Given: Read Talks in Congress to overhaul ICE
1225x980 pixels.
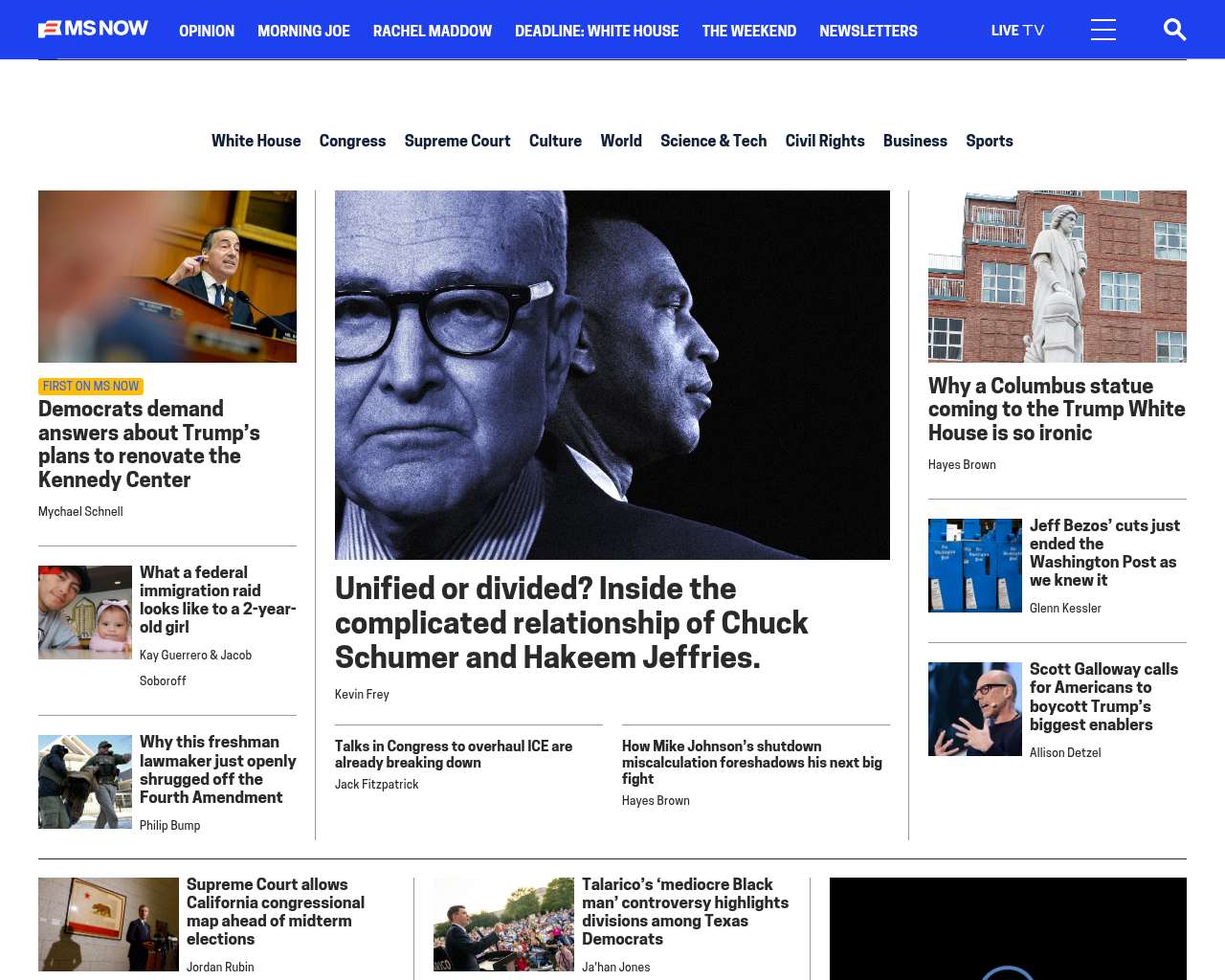Looking at the screenshot, I should [x=454, y=754].
